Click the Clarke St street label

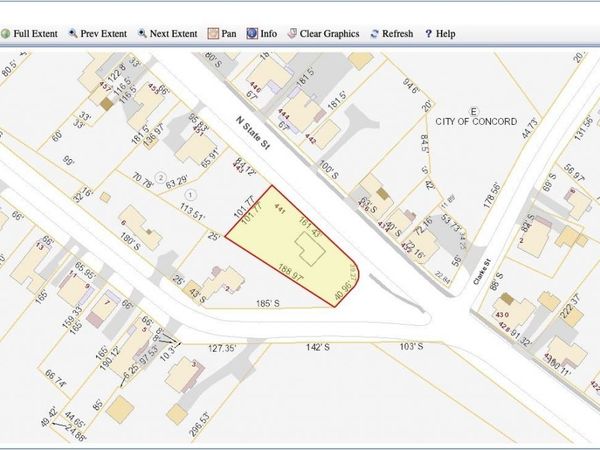[x=482, y=271]
